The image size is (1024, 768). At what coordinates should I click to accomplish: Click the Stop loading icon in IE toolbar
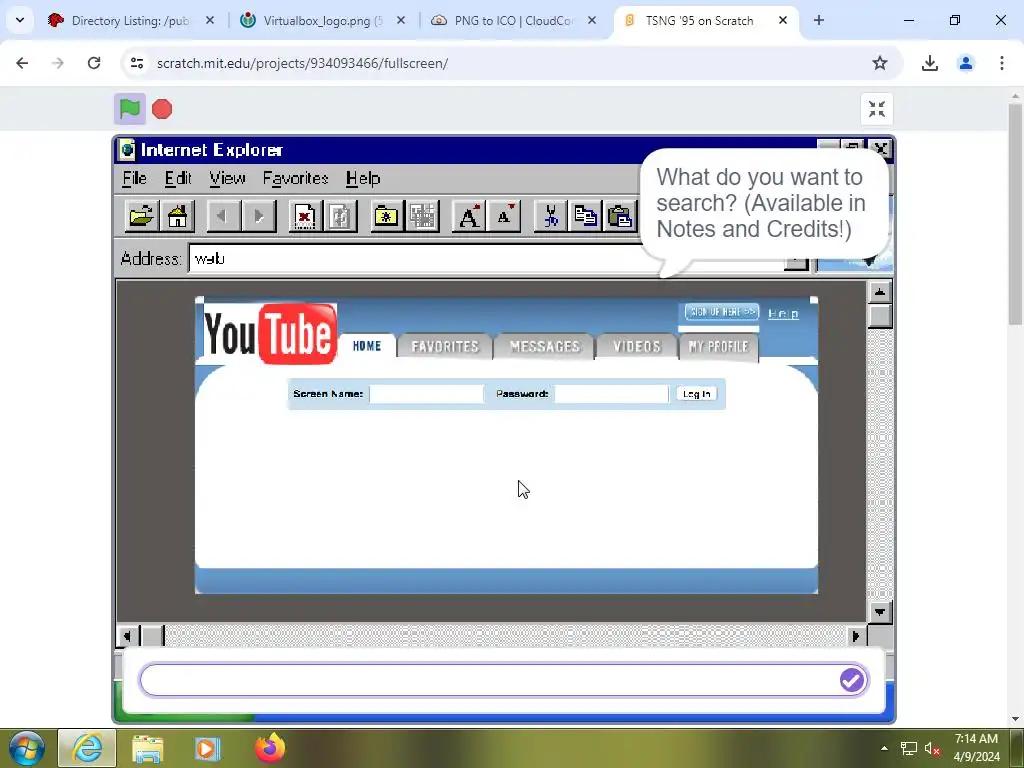click(305, 216)
